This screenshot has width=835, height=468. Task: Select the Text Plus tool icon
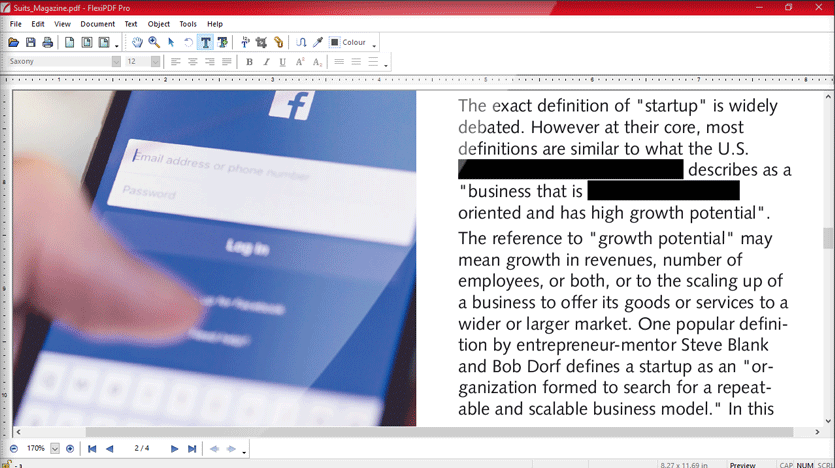(223, 43)
